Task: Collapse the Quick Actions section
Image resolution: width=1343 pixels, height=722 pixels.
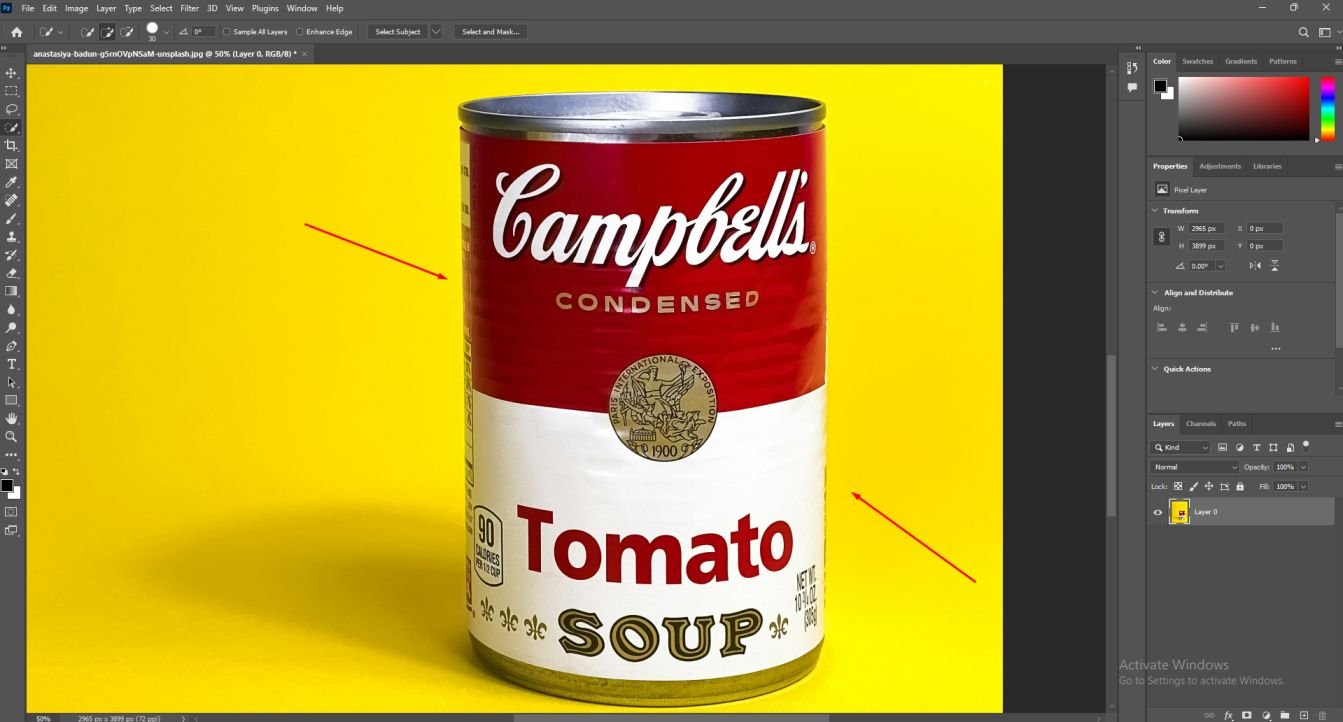Action: [1155, 369]
